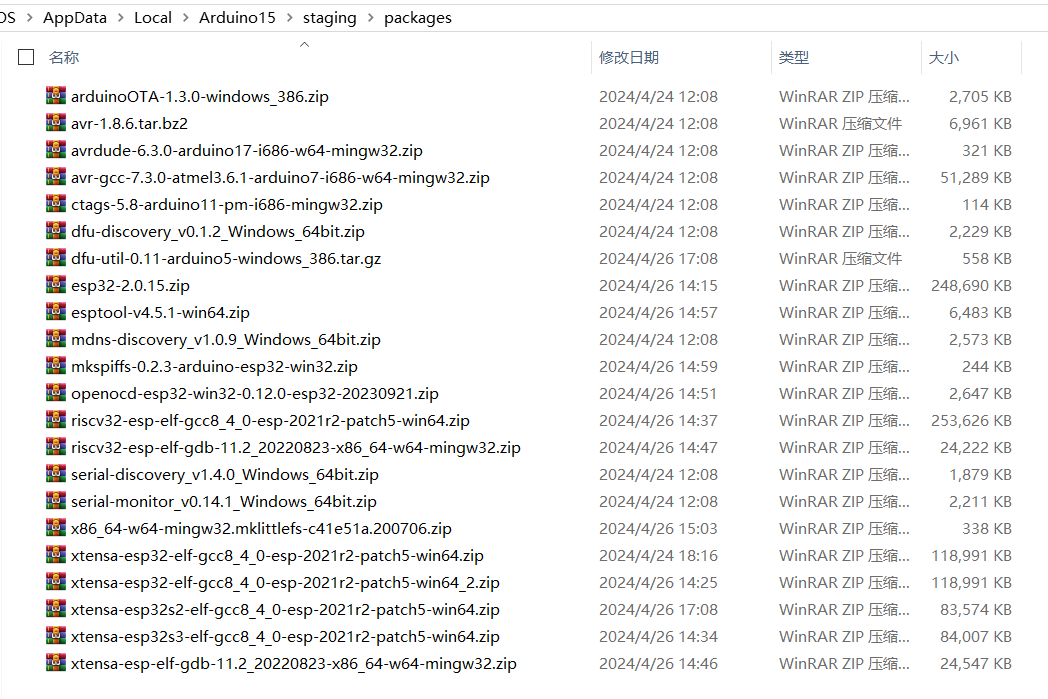The width and height of the screenshot is (1048, 699).
Task: Select file name avr-1.8.6.tar.bz2
Action: click(x=130, y=124)
